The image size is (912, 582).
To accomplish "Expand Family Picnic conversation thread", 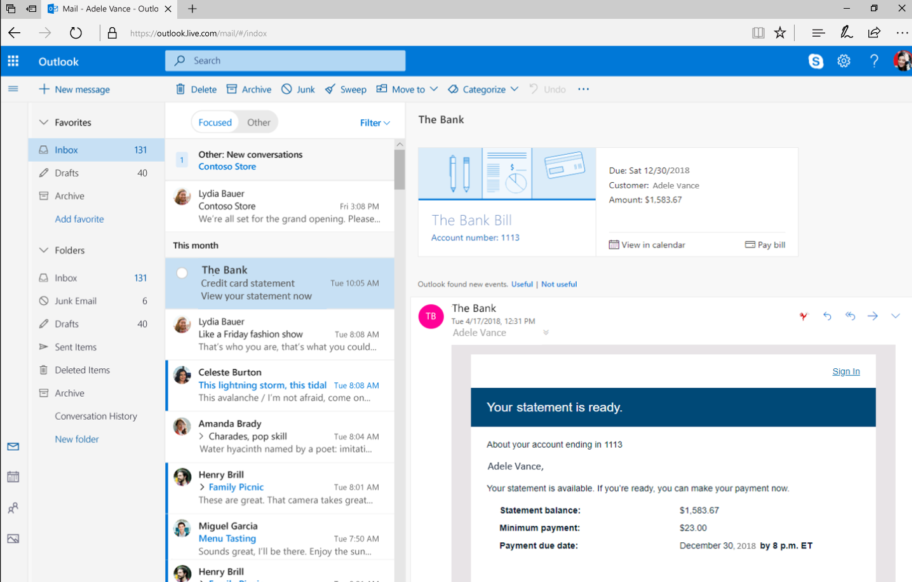I will coord(202,487).
